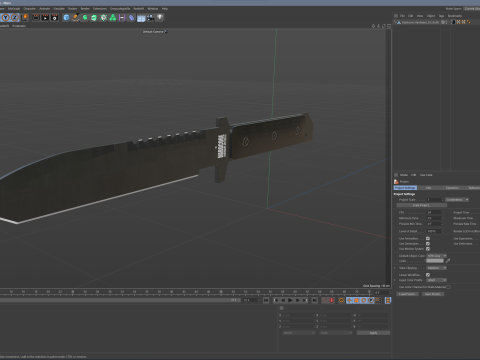
Task: Open the Project Scale units dropdown
Action: (457, 200)
